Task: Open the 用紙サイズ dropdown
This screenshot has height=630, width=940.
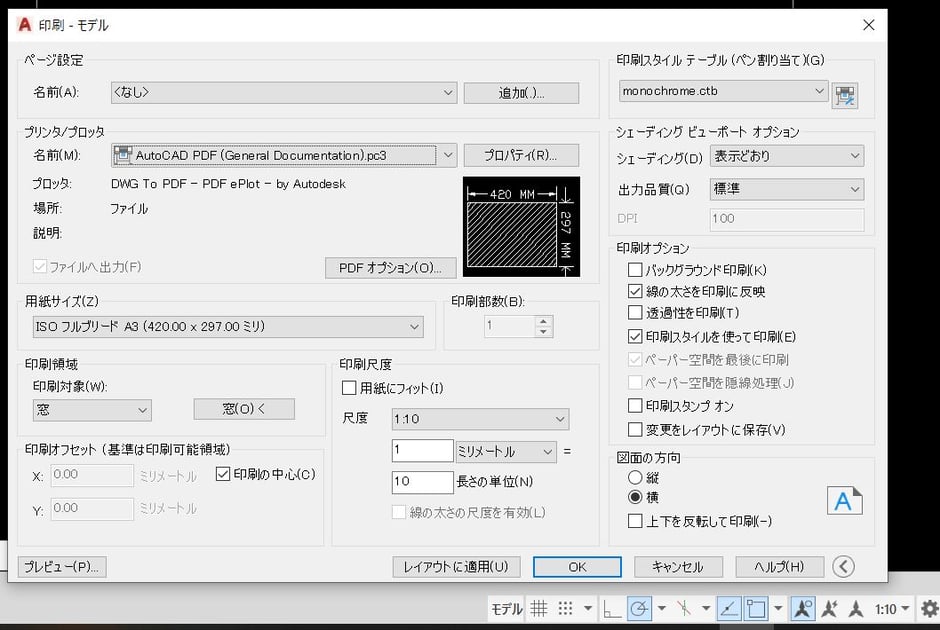Action: [415, 326]
